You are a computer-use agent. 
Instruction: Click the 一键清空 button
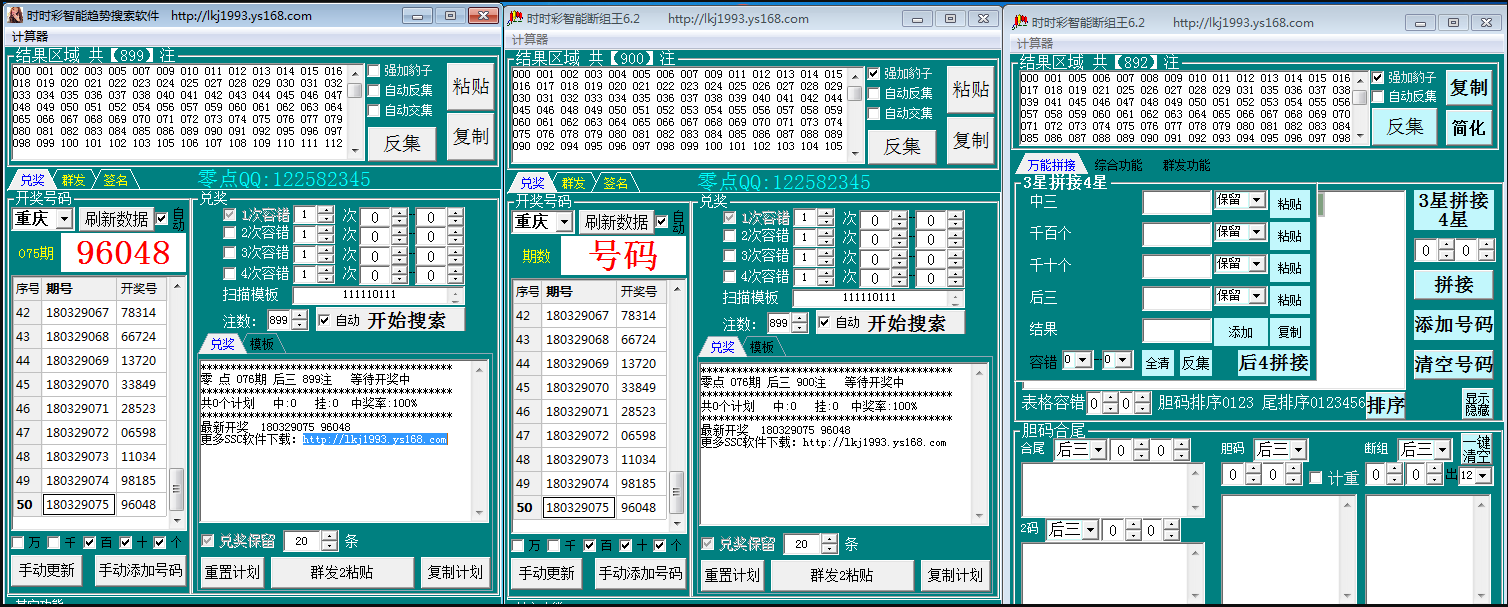coord(1475,449)
